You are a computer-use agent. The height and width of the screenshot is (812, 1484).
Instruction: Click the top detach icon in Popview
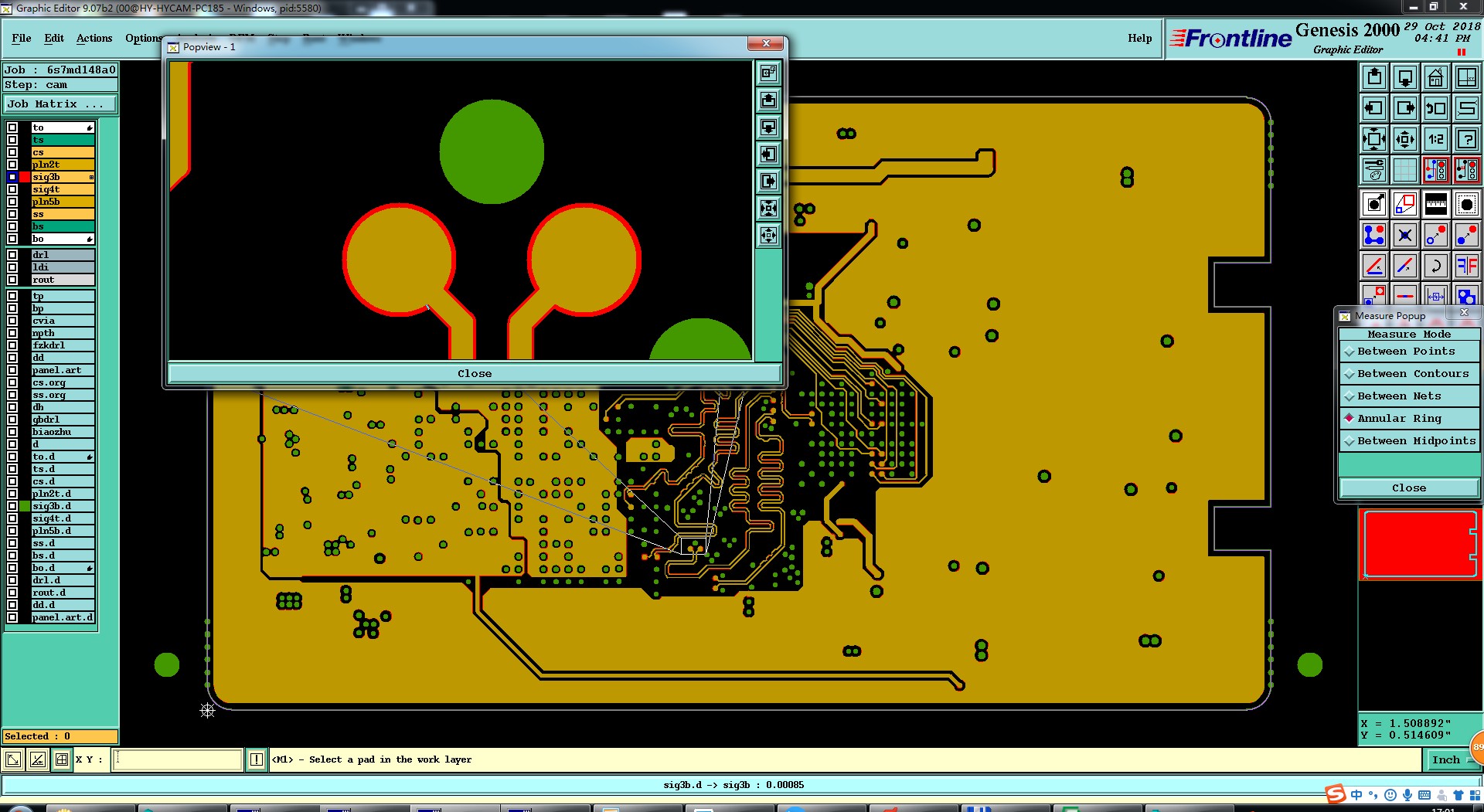[x=768, y=73]
